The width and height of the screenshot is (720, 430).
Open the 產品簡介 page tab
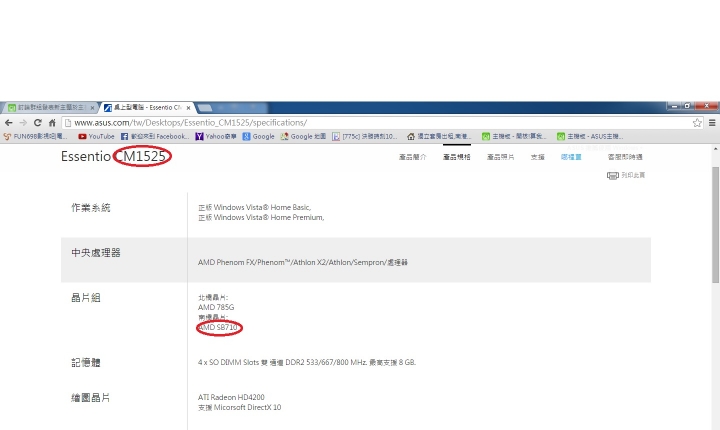pyautogui.click(x=412, y=157)
